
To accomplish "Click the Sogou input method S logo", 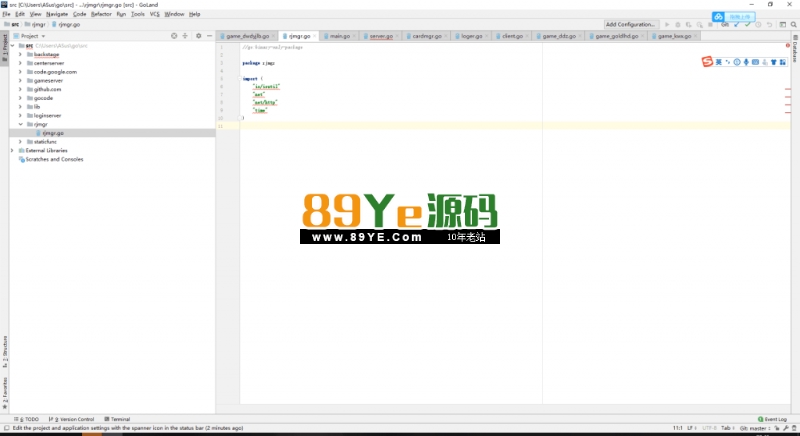I will pos(707,62).
